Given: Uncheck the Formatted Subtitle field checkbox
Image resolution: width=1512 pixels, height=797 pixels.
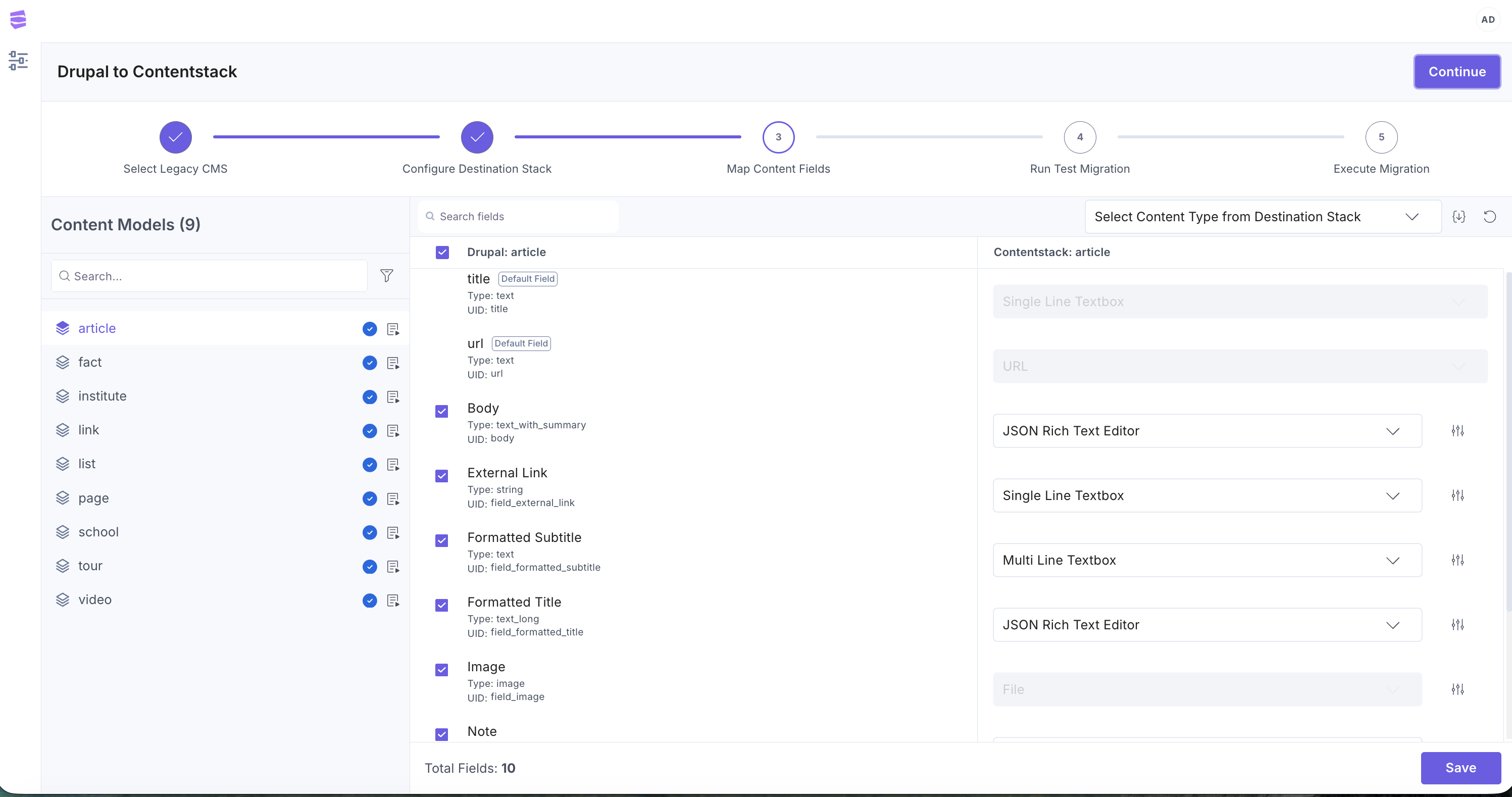Looking at the screenshot, I should (442, 540).
